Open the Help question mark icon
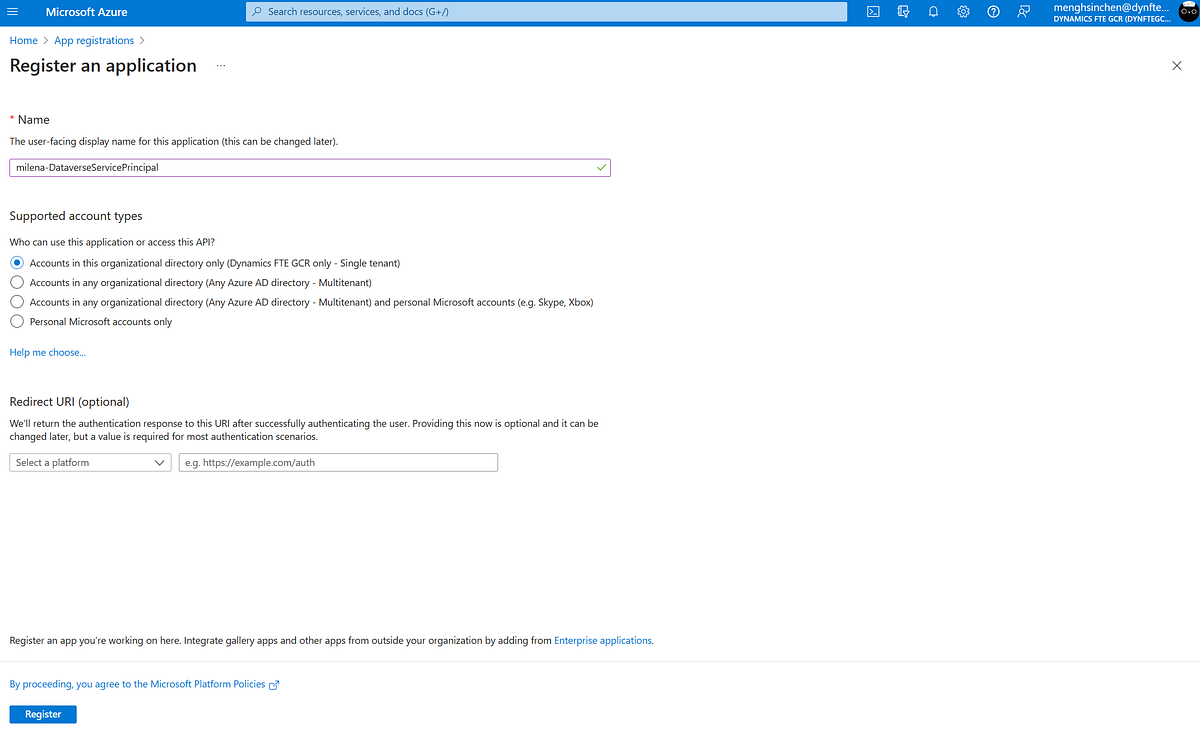Screen dimensions: 1200x732 [993, 12]
